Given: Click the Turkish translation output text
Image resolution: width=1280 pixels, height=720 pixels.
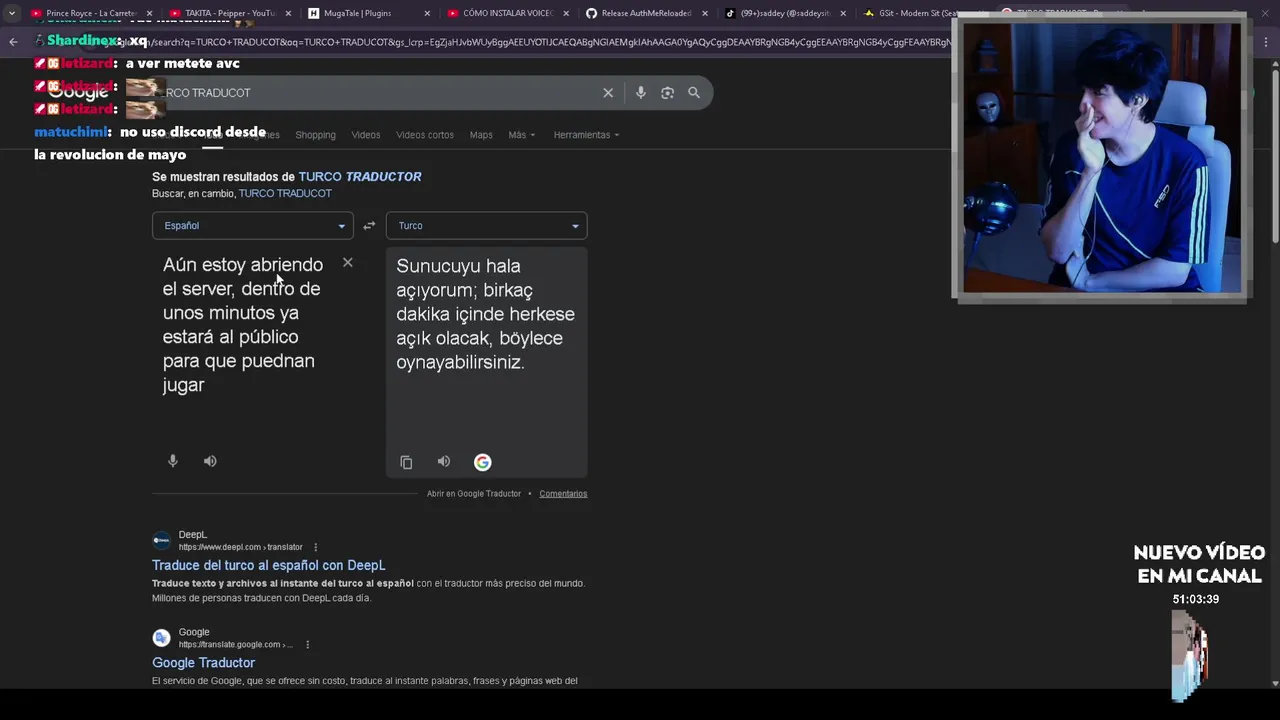Looking at the screenshot, I should pyautogui.click(x=485, y=314).
